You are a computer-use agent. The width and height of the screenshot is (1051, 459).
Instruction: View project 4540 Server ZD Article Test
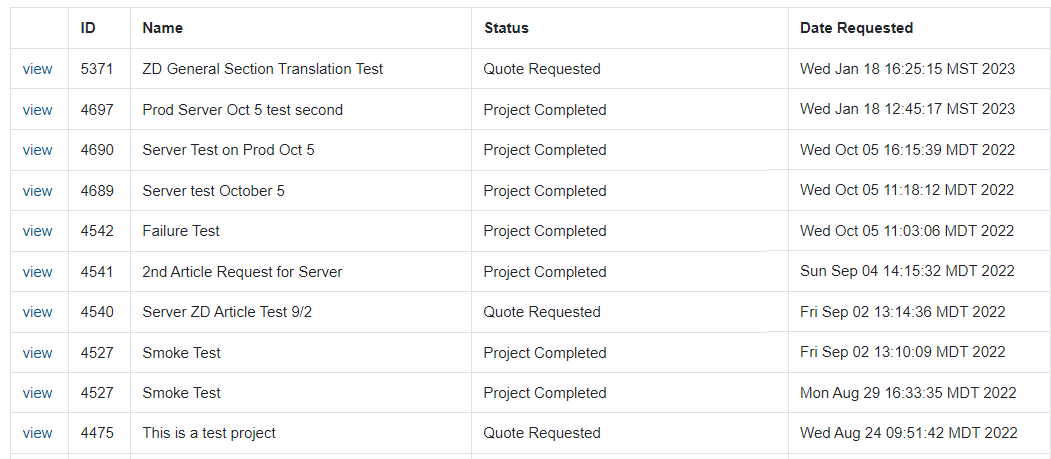coord(37,312)
